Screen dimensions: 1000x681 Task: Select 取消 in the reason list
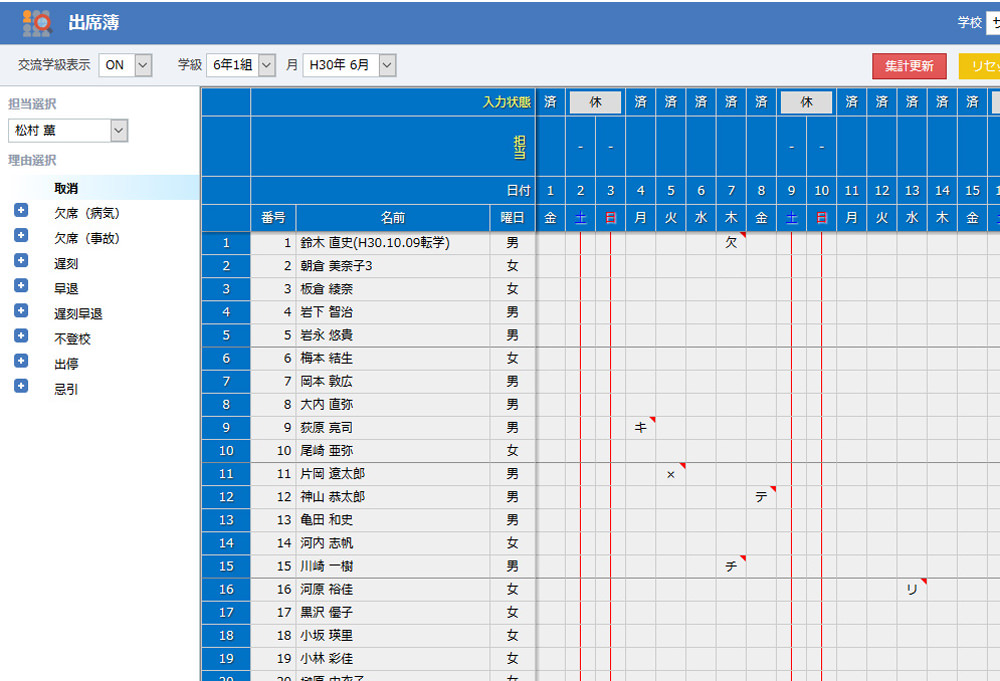pyautogui.click(x=66, y=188)
